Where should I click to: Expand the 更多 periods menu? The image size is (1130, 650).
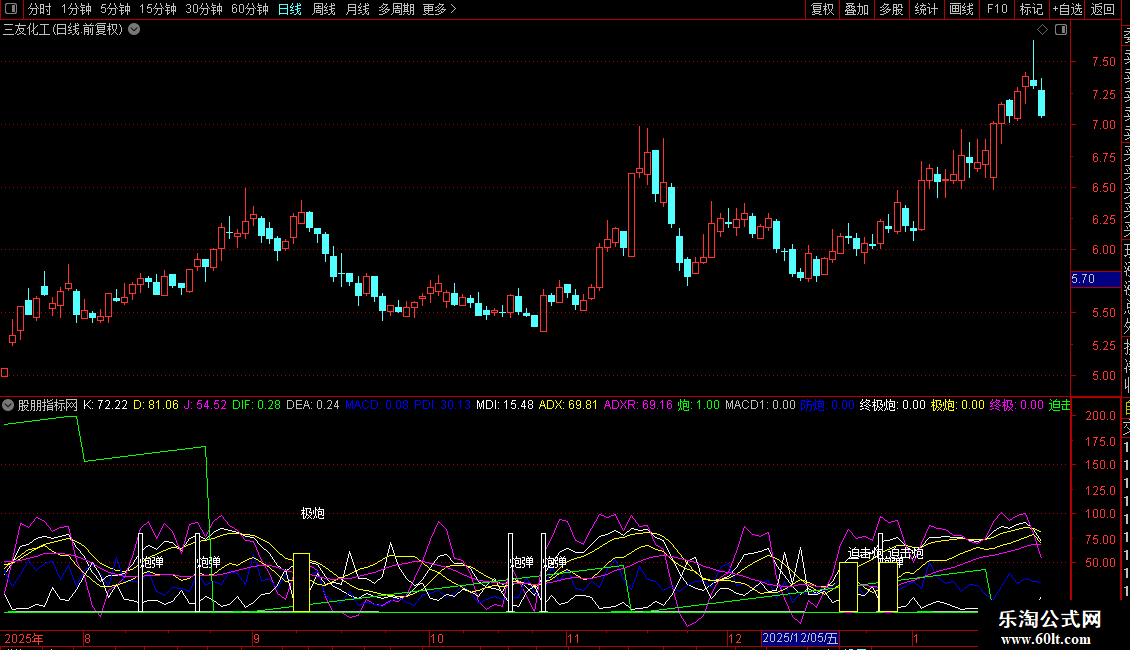tap(439, 9)
